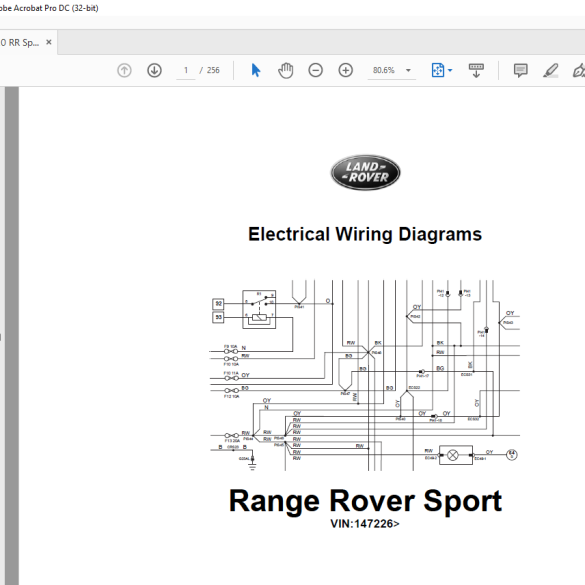Go to next page with down arrow
The height and width of the screenshot is (585, 585).
click(x=154, y=70)
